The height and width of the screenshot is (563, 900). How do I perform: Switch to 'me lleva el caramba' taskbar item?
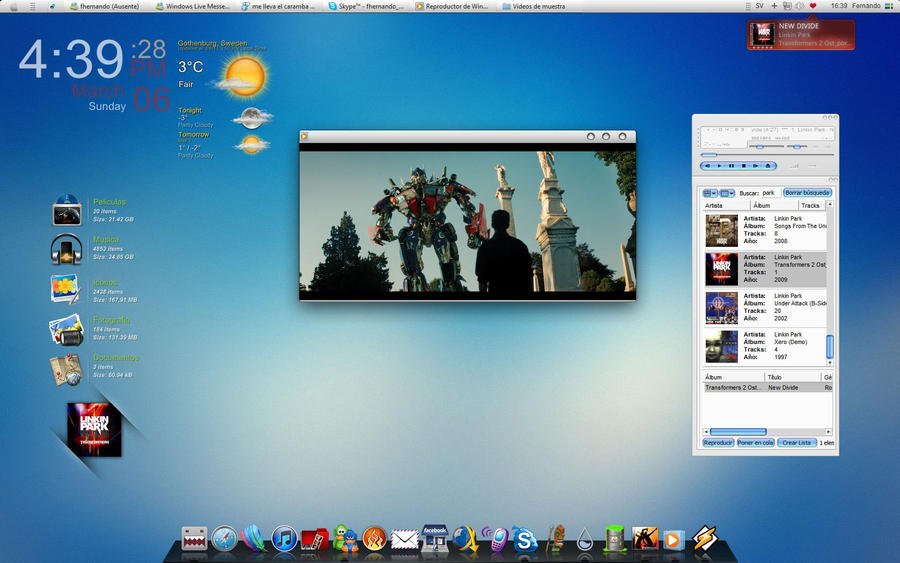click(x=278, y=6)
